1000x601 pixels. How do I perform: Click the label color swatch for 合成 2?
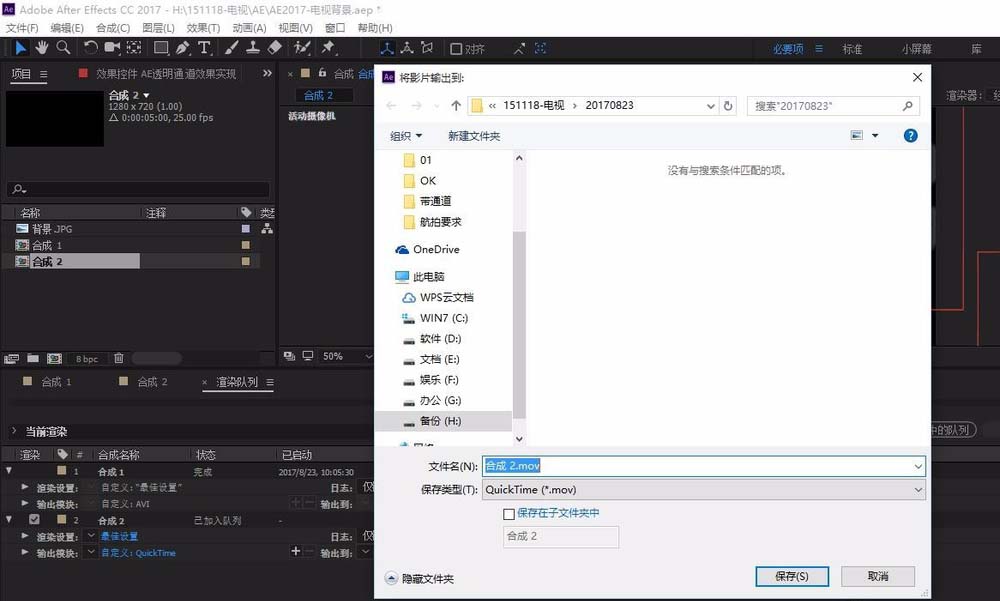pos(62,518)
